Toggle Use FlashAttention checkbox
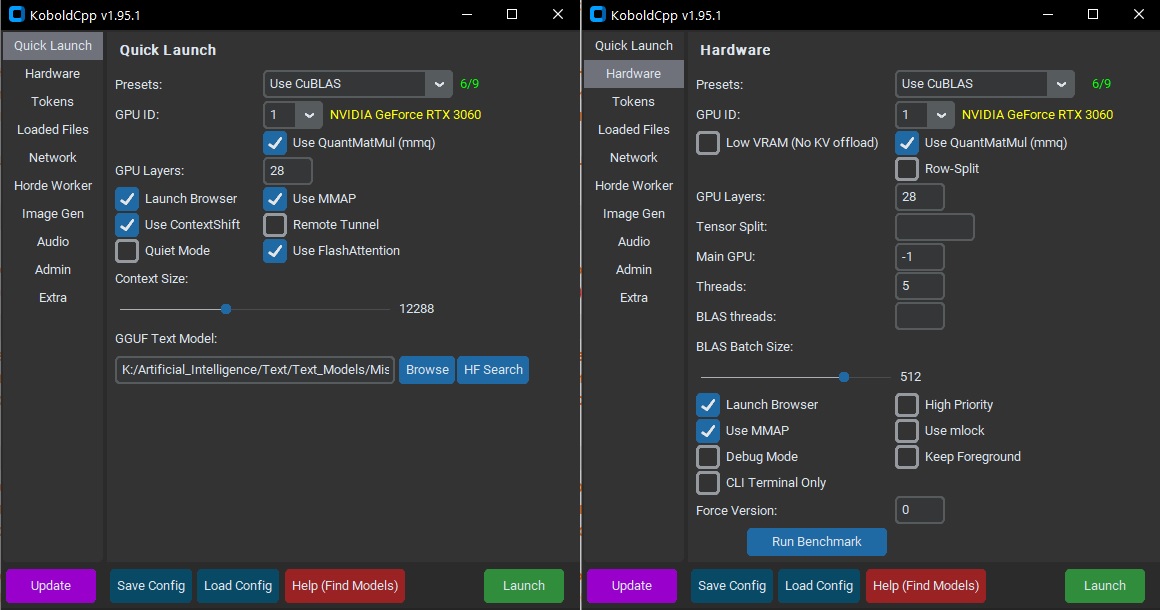 [x=274, y=251]
